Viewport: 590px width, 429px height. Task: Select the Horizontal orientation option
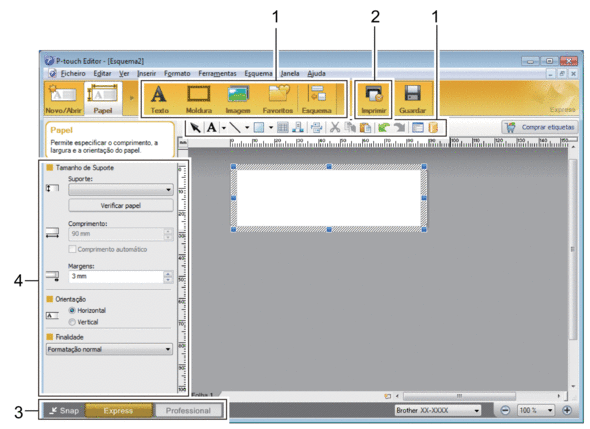pos(72,310)
